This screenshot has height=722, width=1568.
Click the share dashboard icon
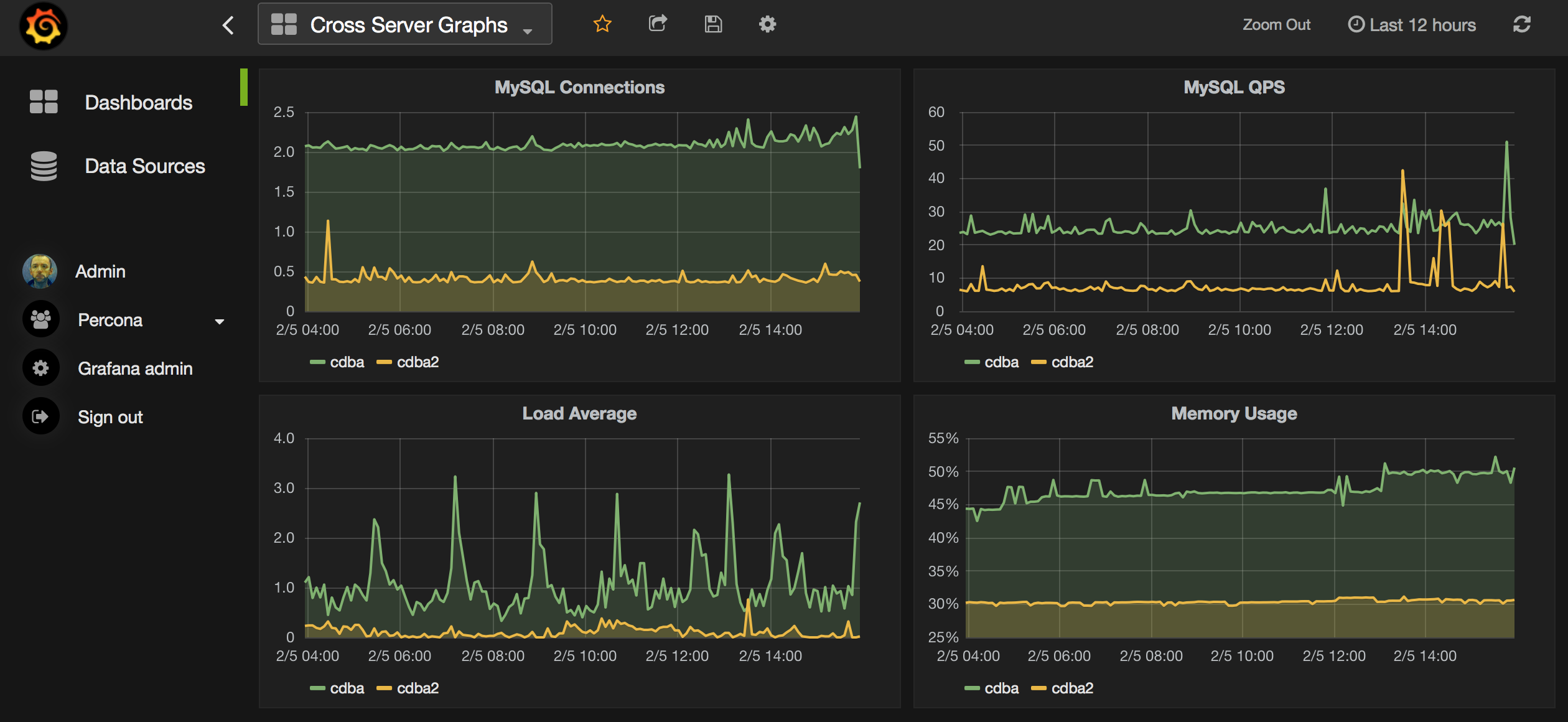pos(658,24)
